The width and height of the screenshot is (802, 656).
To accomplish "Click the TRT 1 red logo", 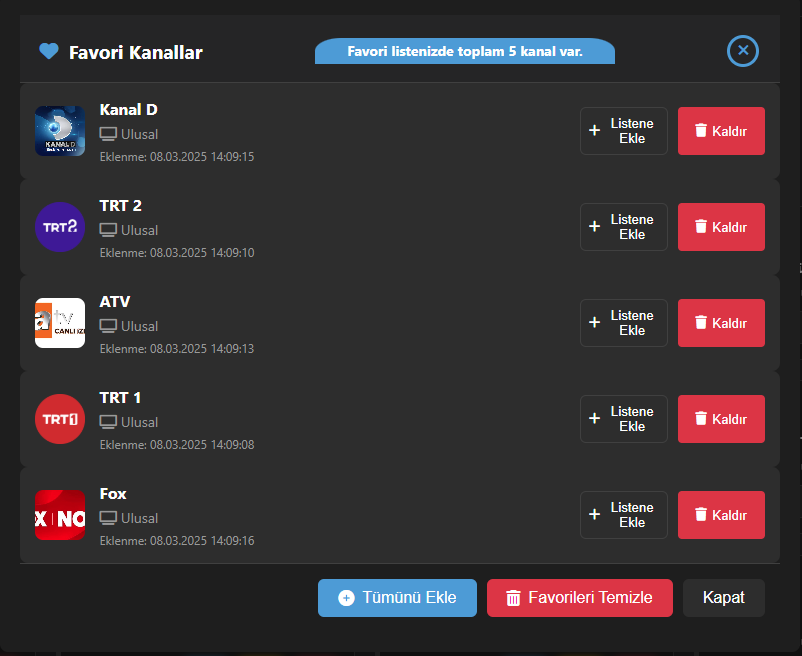I will coord(60,419).
